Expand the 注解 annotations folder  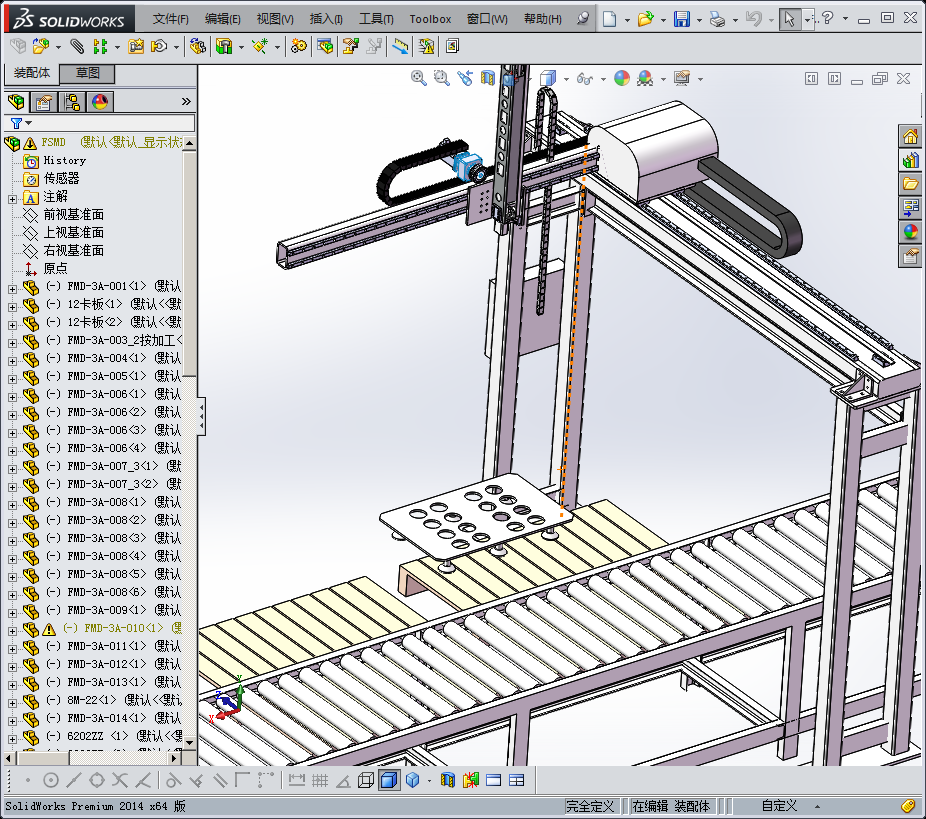(x=12, y=197)
